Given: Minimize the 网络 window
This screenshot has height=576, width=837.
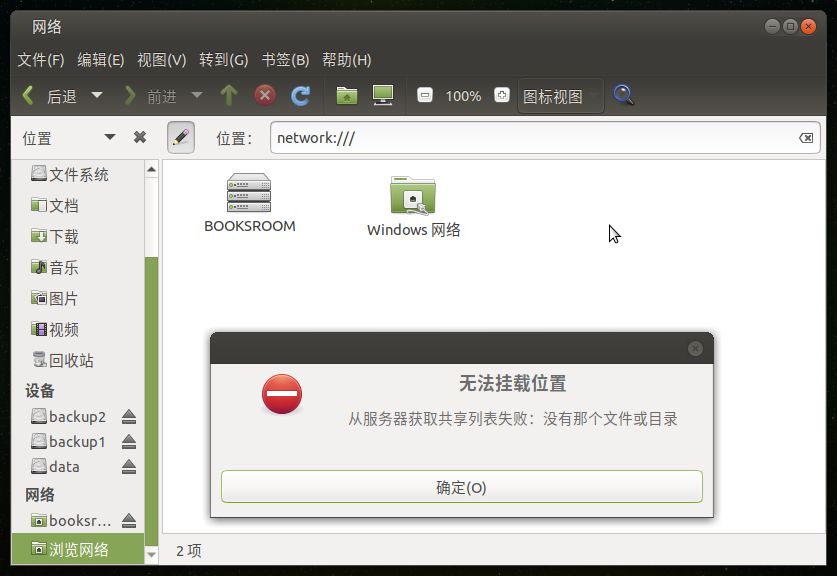Looking at the screenshot, I should 772,26.
